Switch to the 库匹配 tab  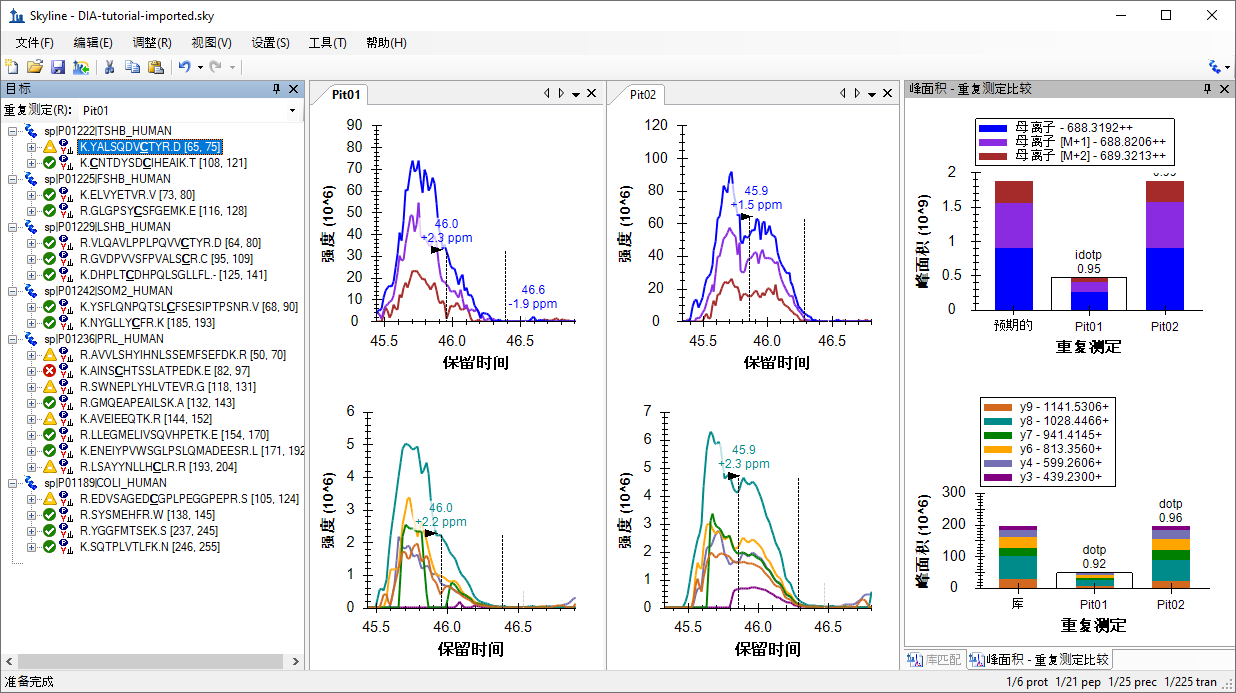(x=934, y=660)
